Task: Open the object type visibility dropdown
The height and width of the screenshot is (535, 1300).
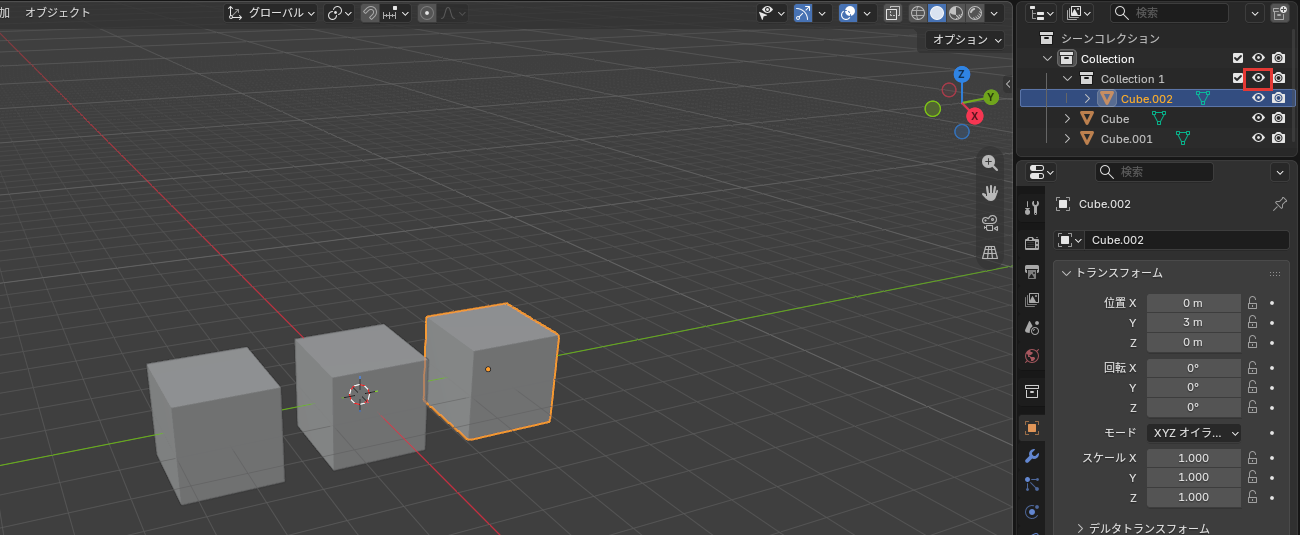Action: pyautogui.click(x=772, y=13)
